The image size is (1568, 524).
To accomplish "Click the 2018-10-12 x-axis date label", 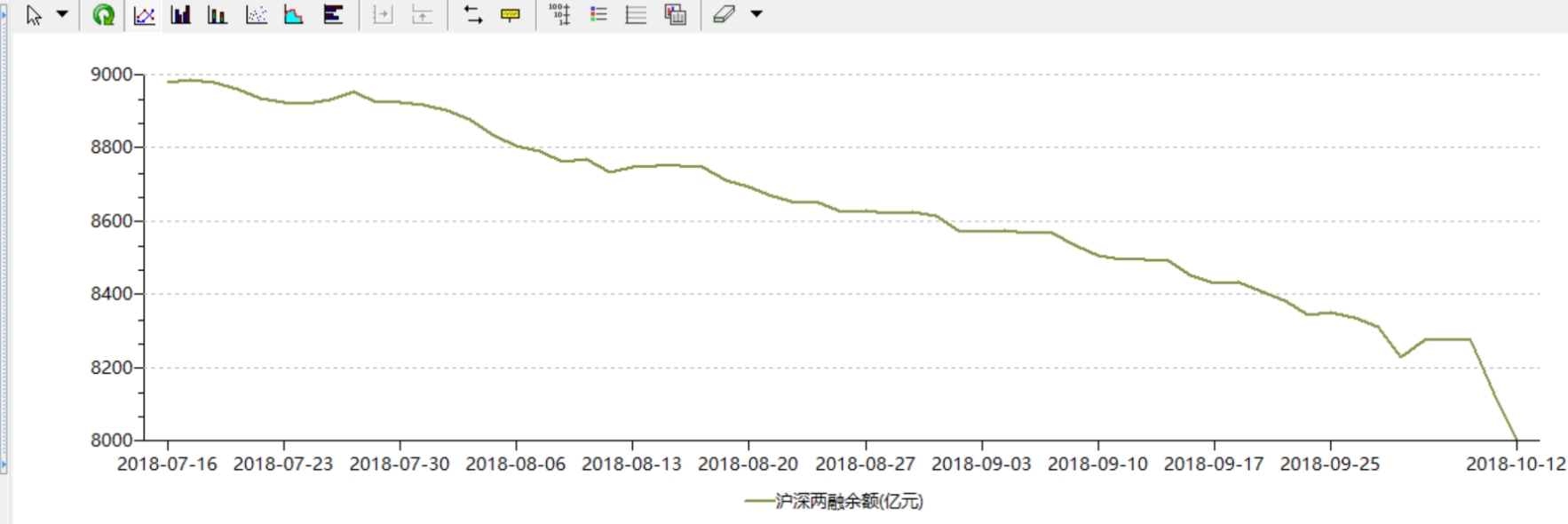I will point(1516,464).
